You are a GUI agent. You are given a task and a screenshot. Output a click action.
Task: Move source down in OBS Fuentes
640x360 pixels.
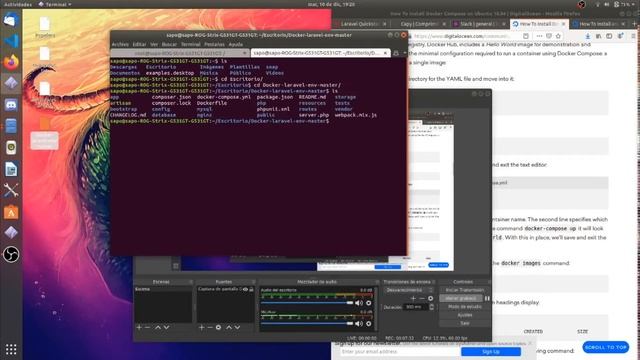[x=237, y=327]
